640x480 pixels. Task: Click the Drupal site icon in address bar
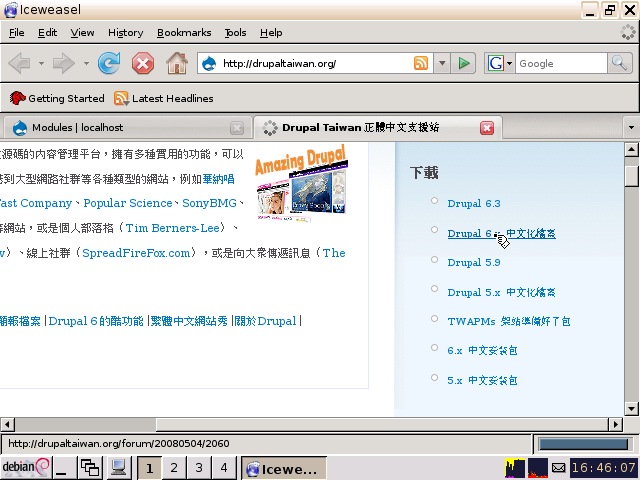pyautogui.click(x=209, y=63)
